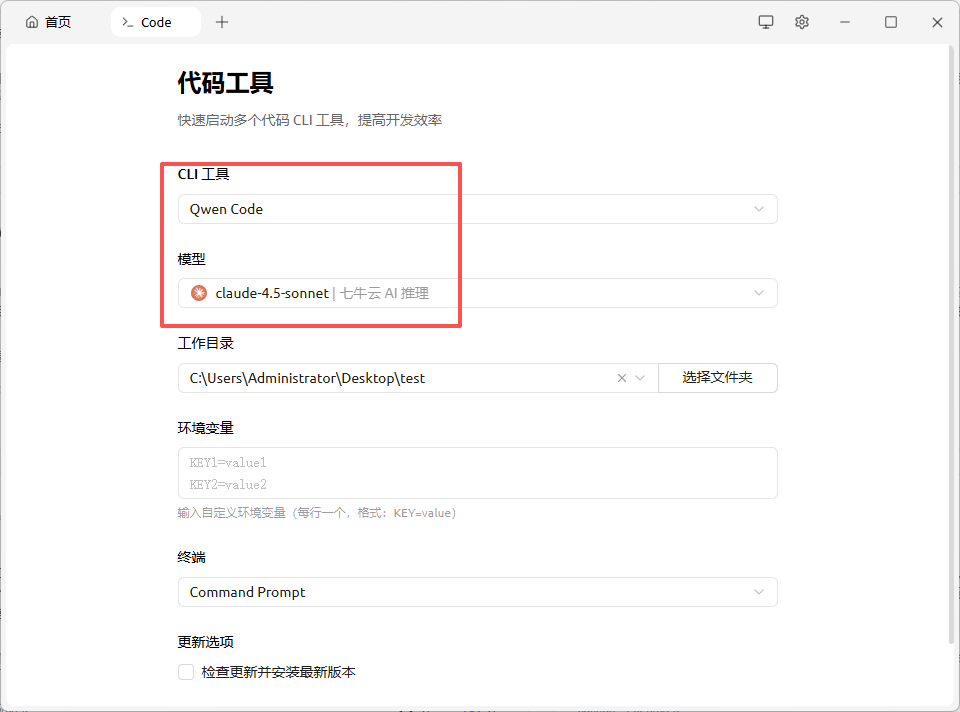960x712 pixels.
Task: Expand the 终端 Command Prompt dropdown
Action: click(x=477, y=592)
